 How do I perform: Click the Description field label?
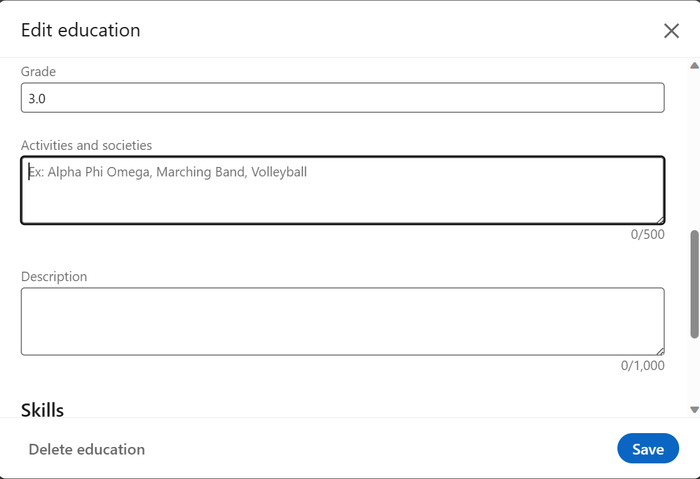(x=54, y=276)
